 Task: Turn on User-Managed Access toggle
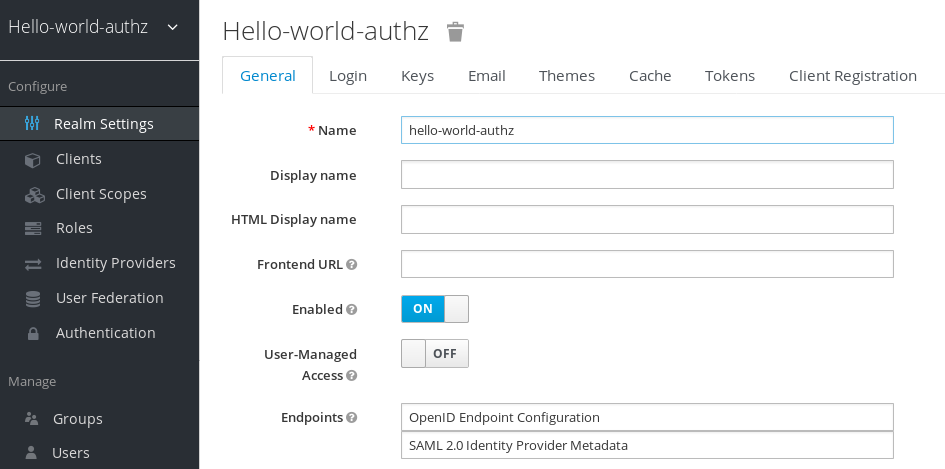(434, 354)
